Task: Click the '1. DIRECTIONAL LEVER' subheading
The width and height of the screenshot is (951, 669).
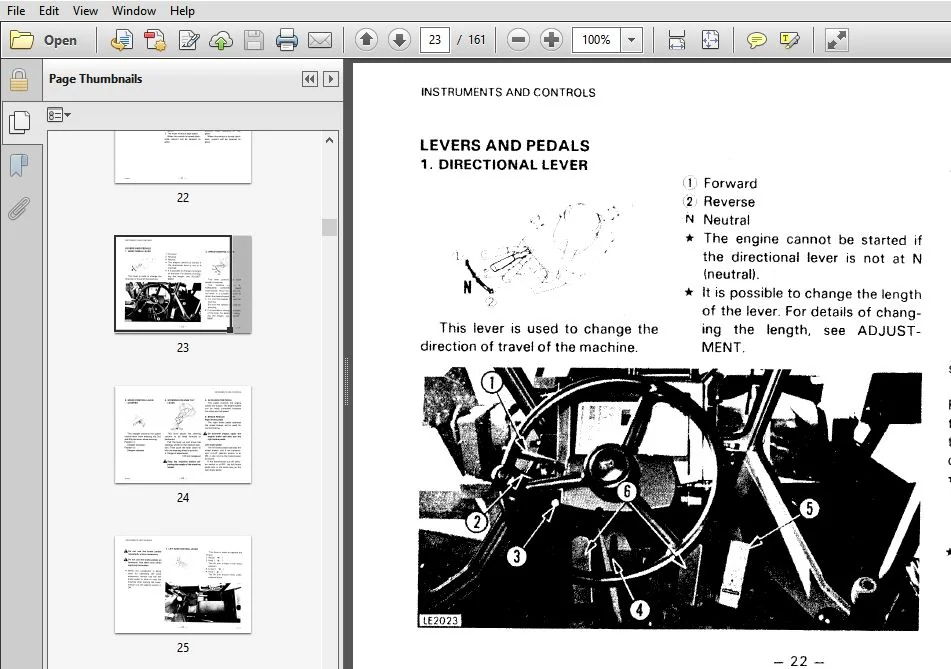Action: 504,165
